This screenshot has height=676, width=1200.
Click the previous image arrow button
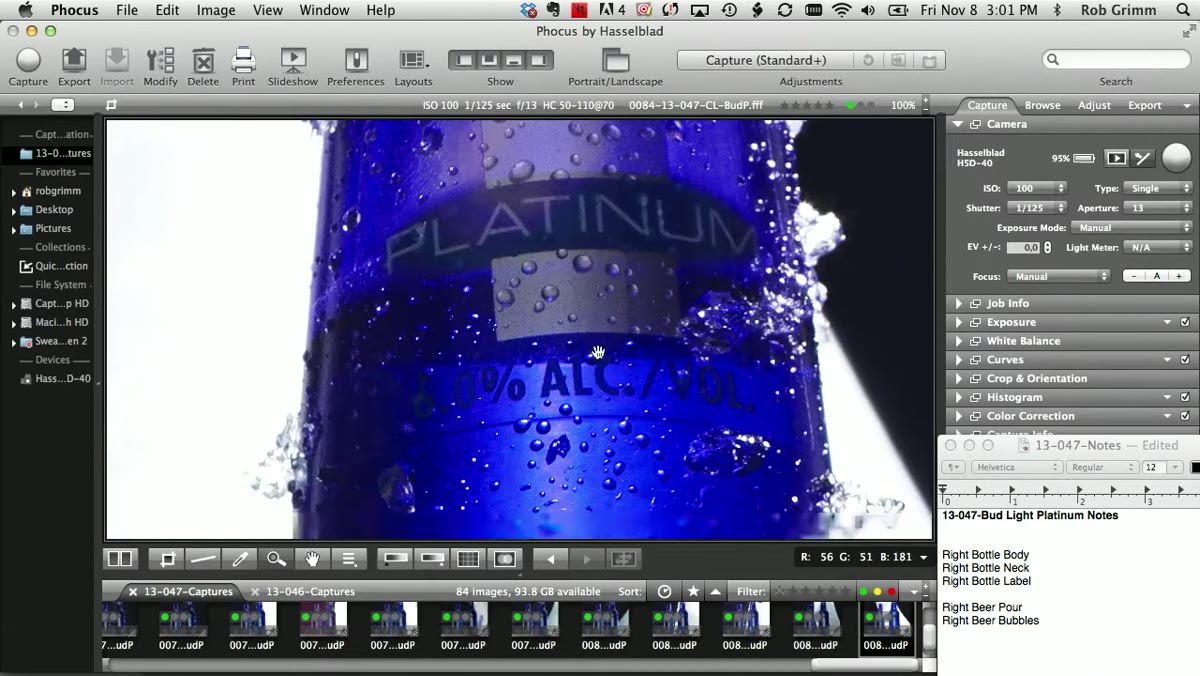point(550,559)
